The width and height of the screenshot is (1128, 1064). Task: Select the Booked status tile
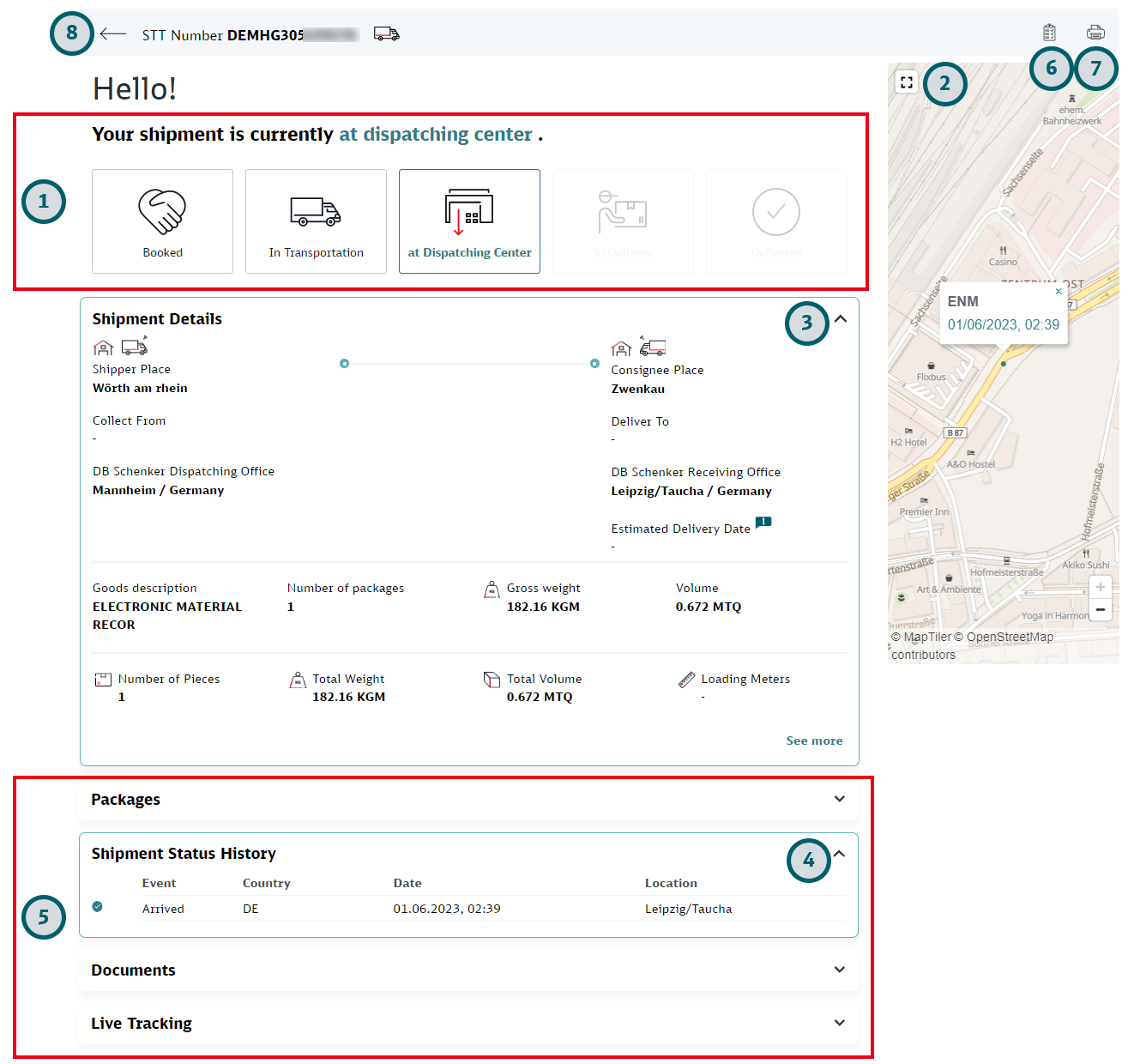162,221
